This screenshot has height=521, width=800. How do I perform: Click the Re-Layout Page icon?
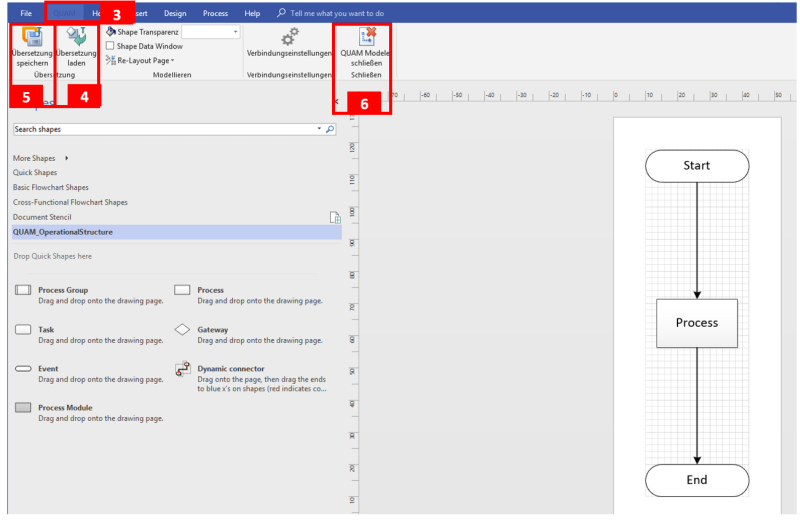[111, 60]
